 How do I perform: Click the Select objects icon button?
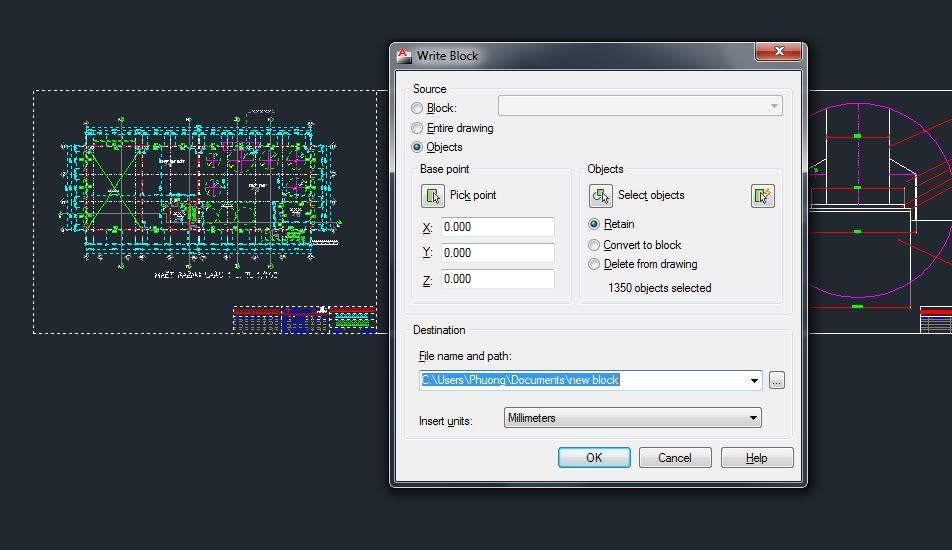click(x=600, y=195)
